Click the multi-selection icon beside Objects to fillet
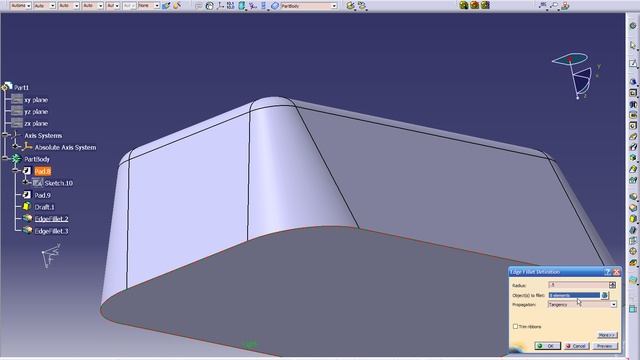The width and height of the screenshot is (640, 360). [x=604, y=295]
